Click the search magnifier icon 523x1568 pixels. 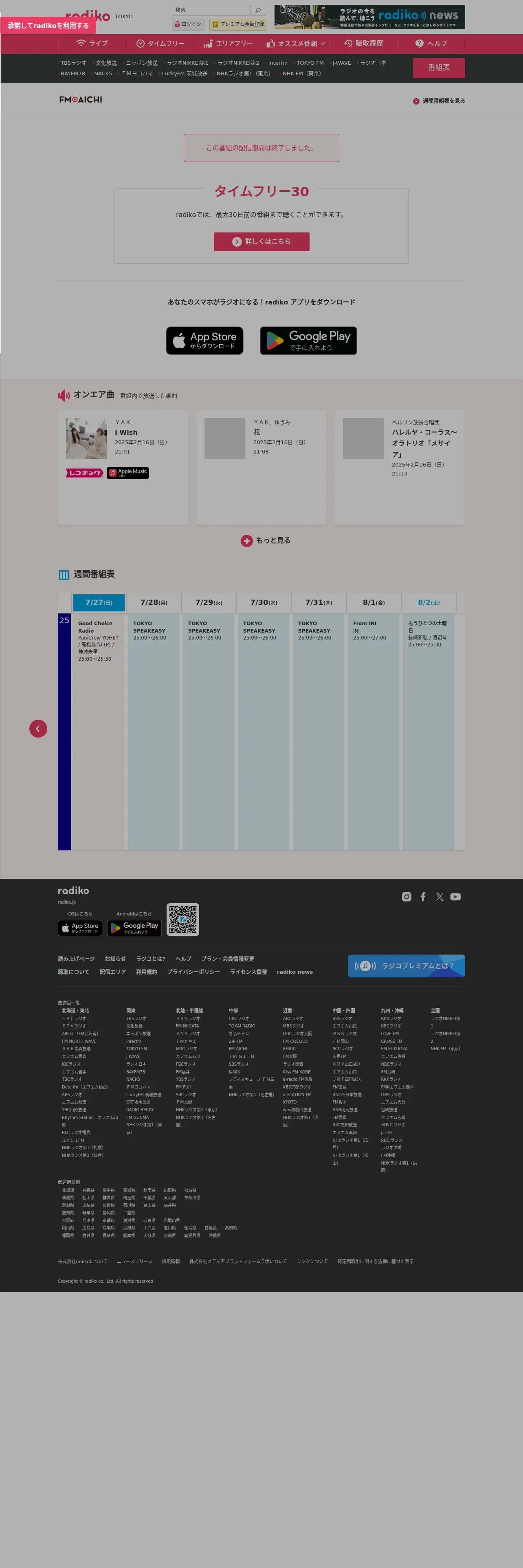pyautogui.click(x=258, y=10)
